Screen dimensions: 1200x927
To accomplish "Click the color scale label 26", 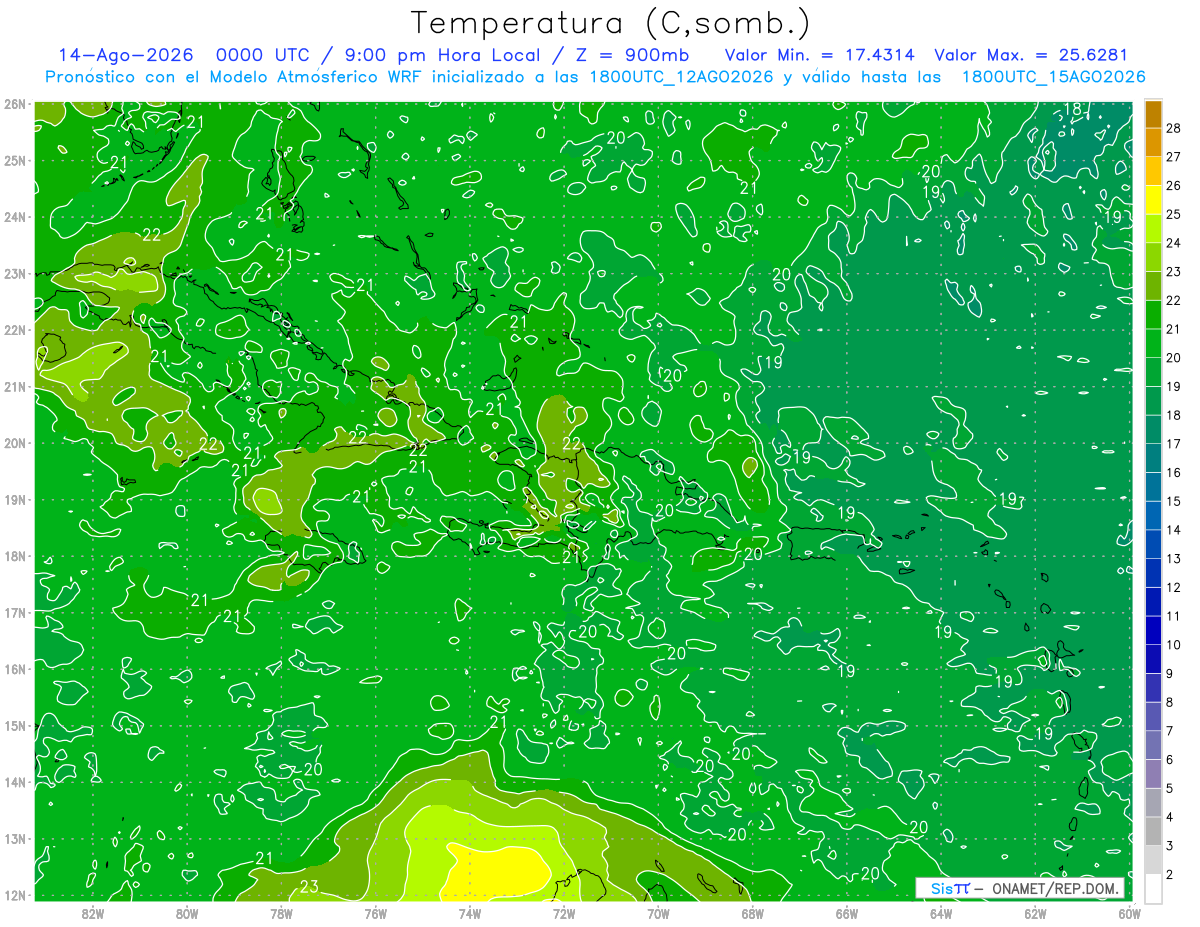I will [x=1173, y=186].
